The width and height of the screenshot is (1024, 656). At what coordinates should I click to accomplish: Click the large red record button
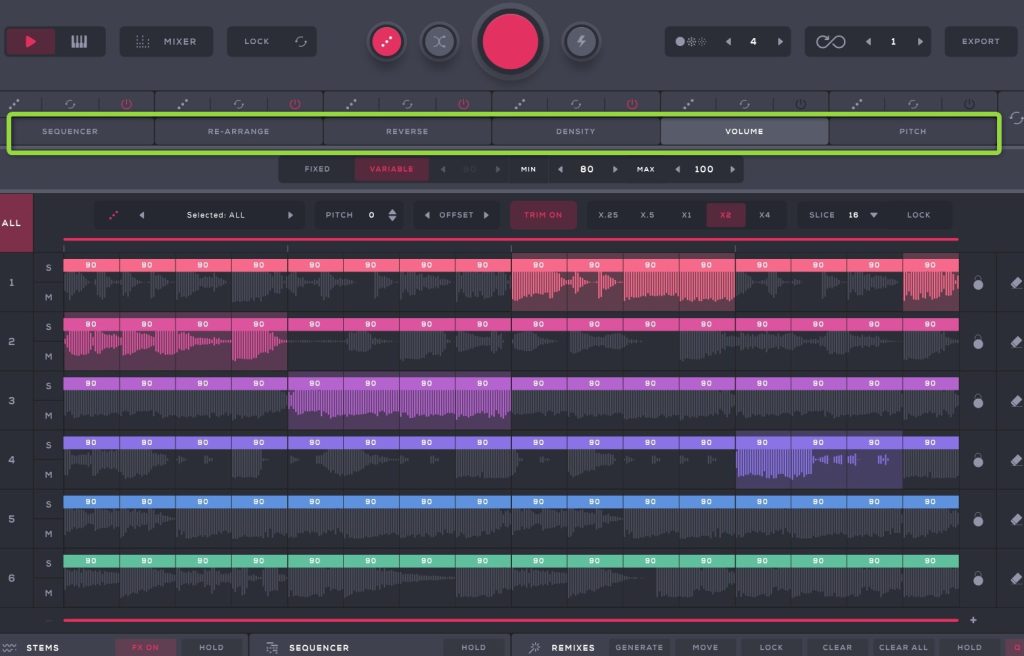511,42
